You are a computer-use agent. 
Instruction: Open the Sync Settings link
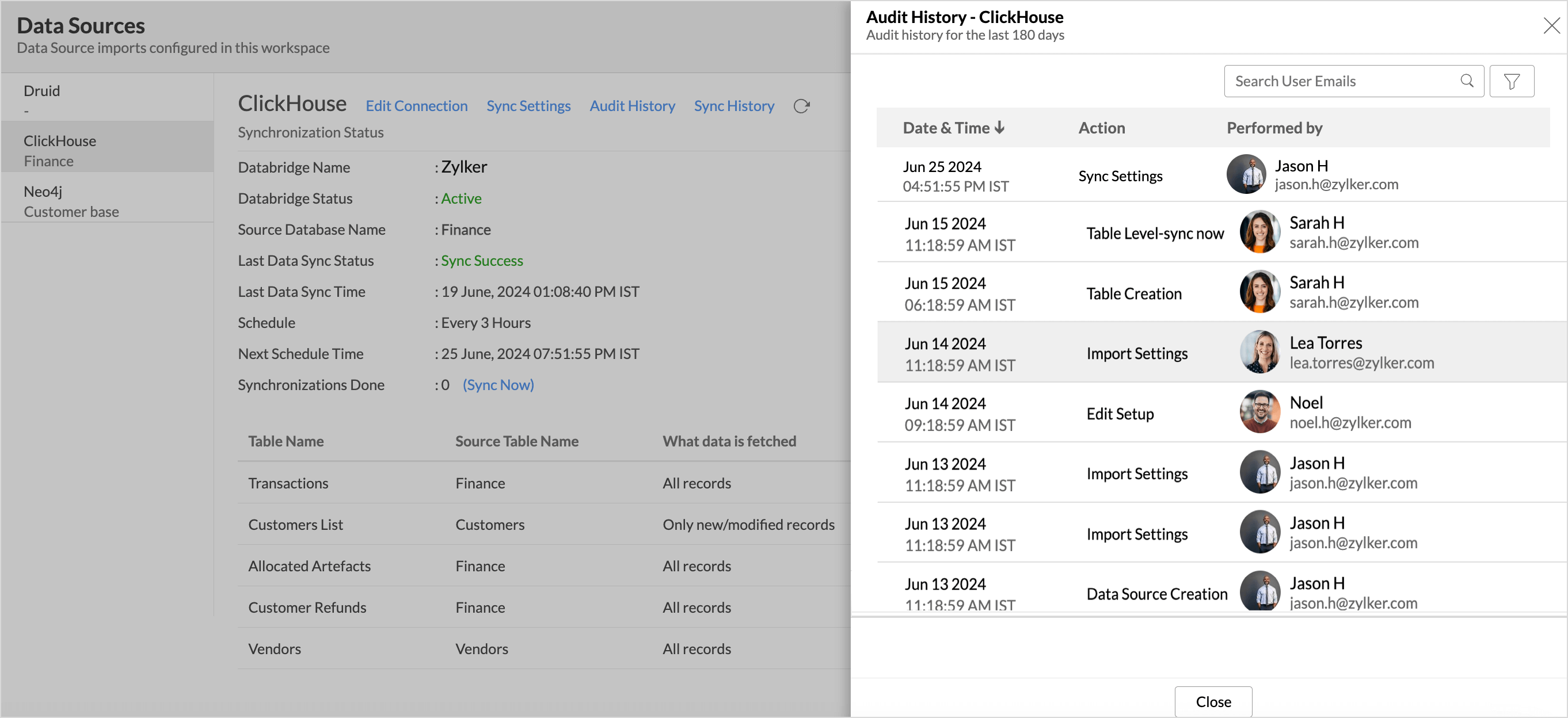coord(528,106)
